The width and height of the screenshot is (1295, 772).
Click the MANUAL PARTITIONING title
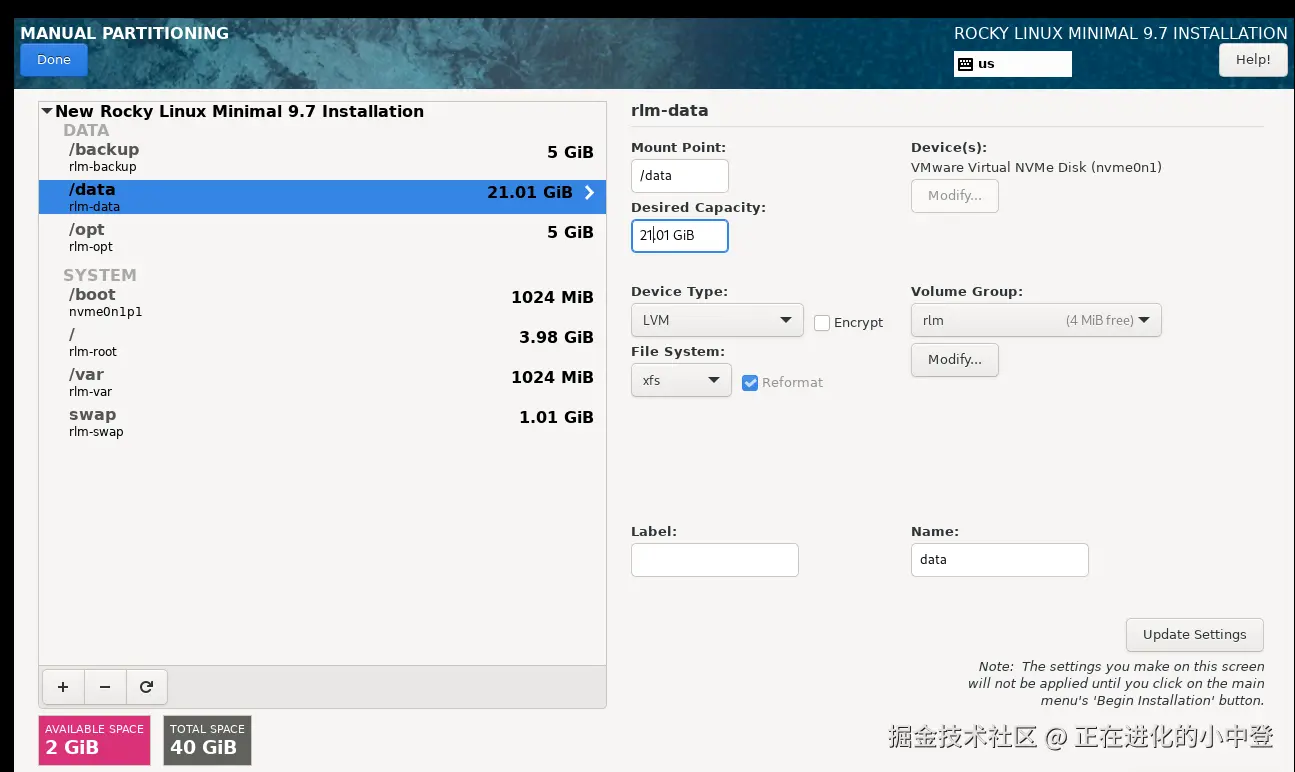pos(125,33)
